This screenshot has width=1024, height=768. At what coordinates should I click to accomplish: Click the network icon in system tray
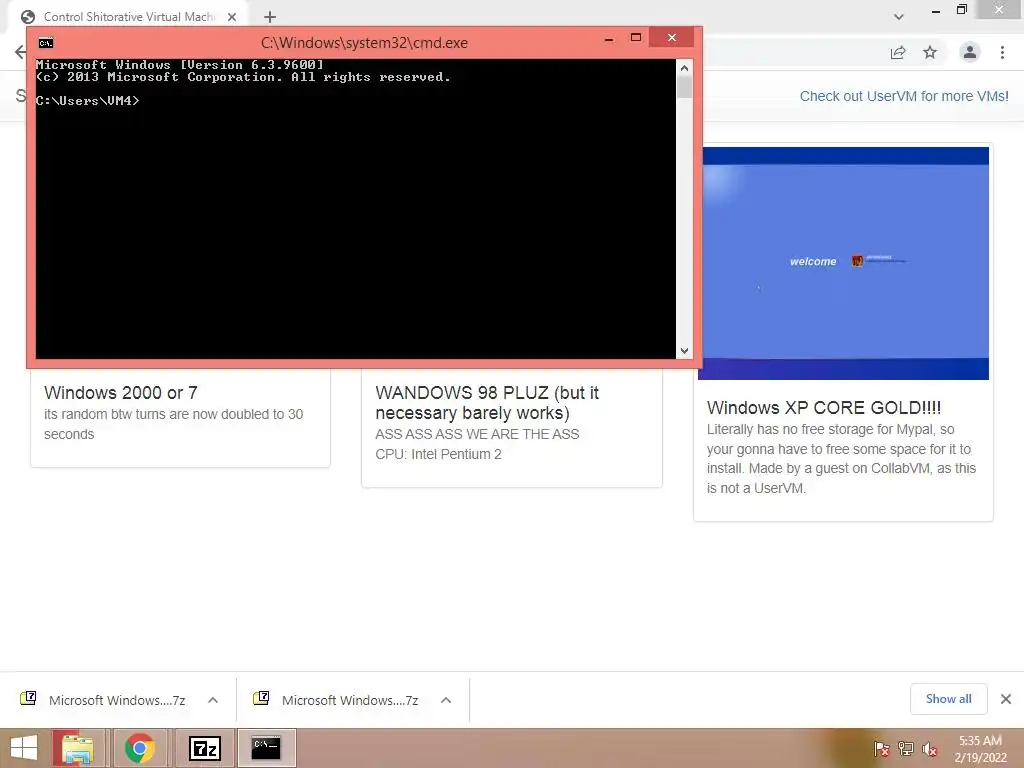[906, 749]
